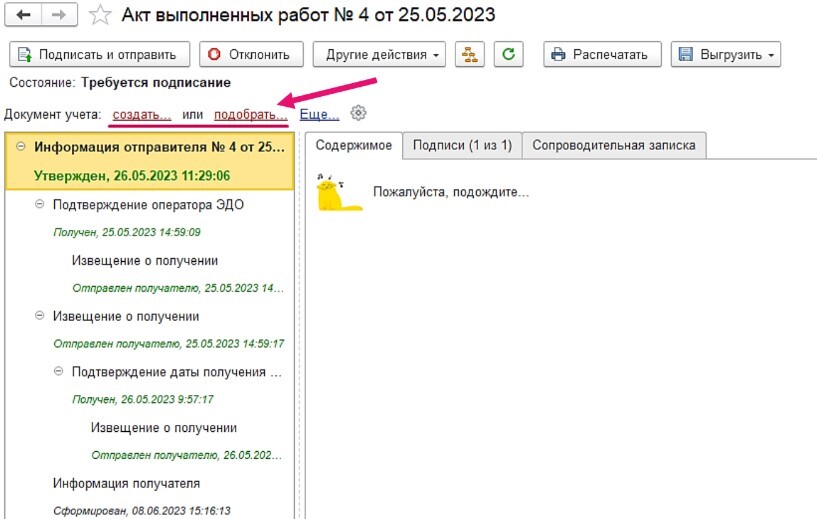Screen dimensions: 817x519
Task: Open the Еще... link
Action: click(x=319, y=115)
